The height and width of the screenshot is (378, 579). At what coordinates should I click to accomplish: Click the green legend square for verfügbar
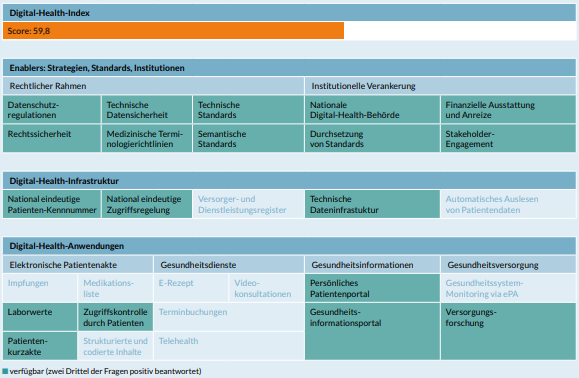pos(5,371)
